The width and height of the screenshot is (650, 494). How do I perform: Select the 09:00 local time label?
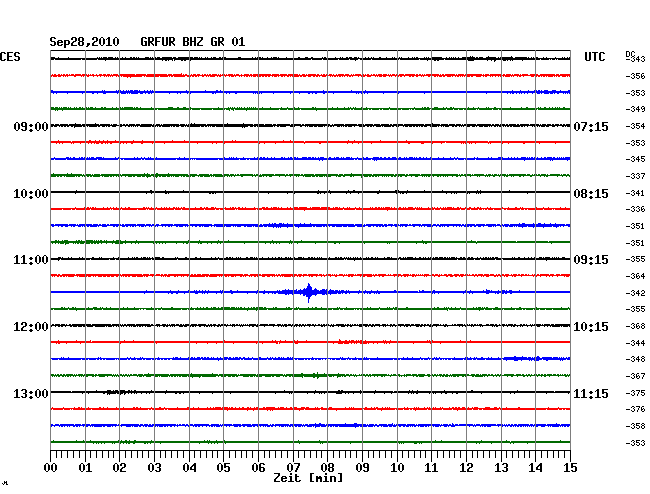pyautogui.click(x=31, y=126)
